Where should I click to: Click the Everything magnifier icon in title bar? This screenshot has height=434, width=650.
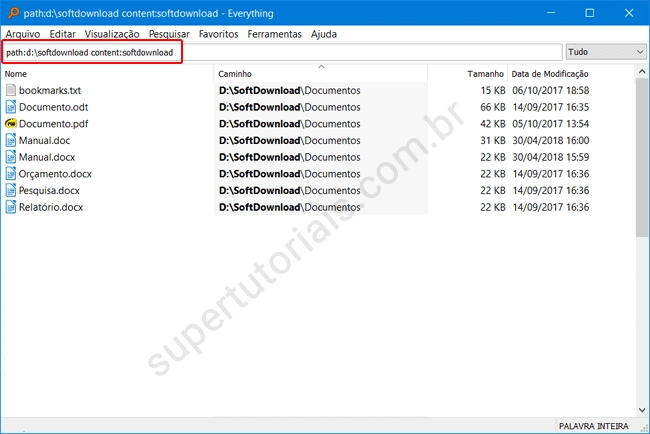12,12
